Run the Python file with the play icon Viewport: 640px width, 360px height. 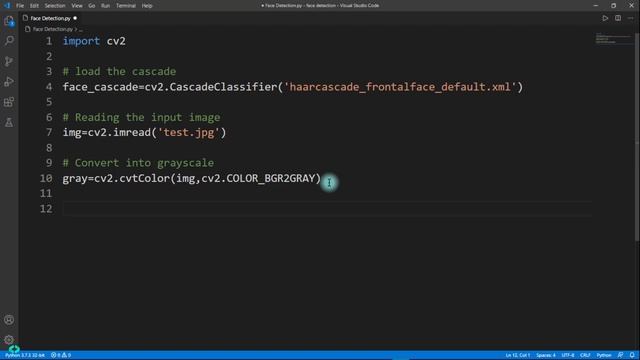(x=605, y=18)
